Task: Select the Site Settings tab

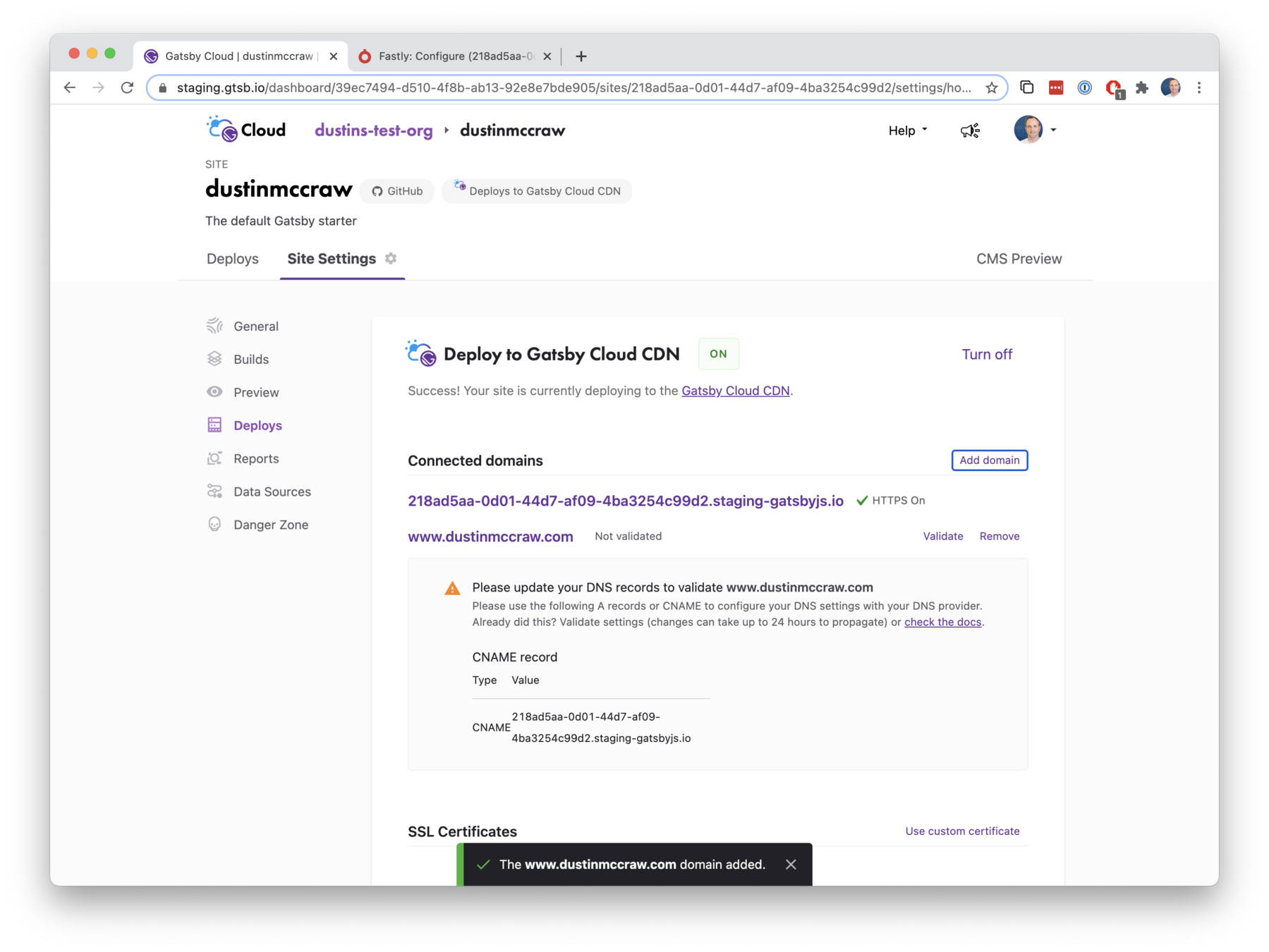Action: 332,259
